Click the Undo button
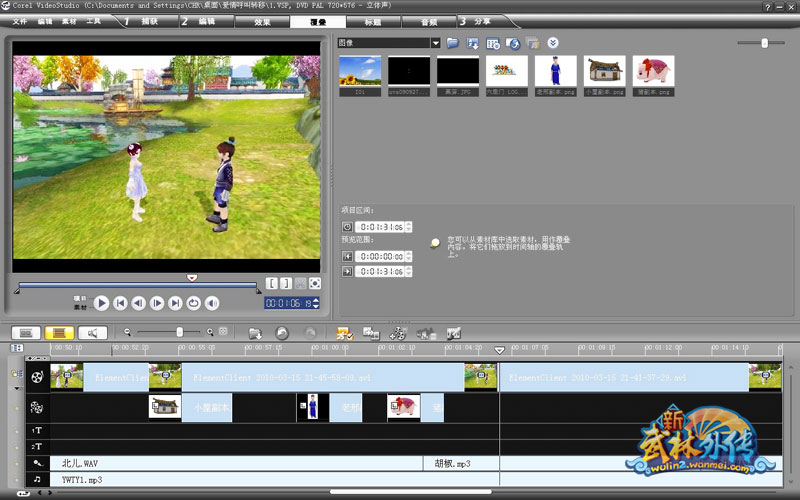Viewport: 800px width, 500px height. 282,333
